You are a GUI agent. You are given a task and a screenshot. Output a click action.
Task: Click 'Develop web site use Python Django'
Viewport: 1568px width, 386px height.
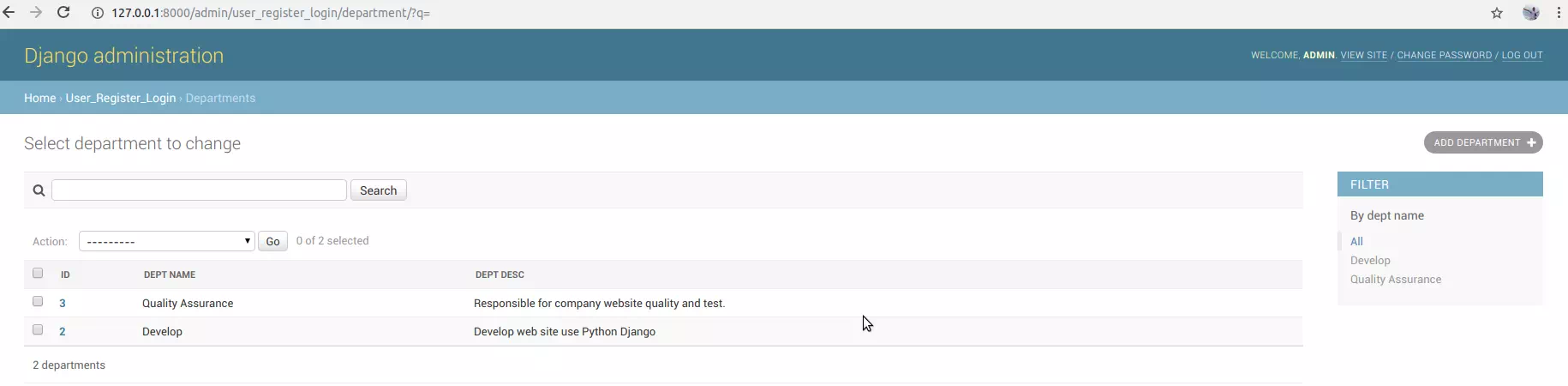coord(565,331)
